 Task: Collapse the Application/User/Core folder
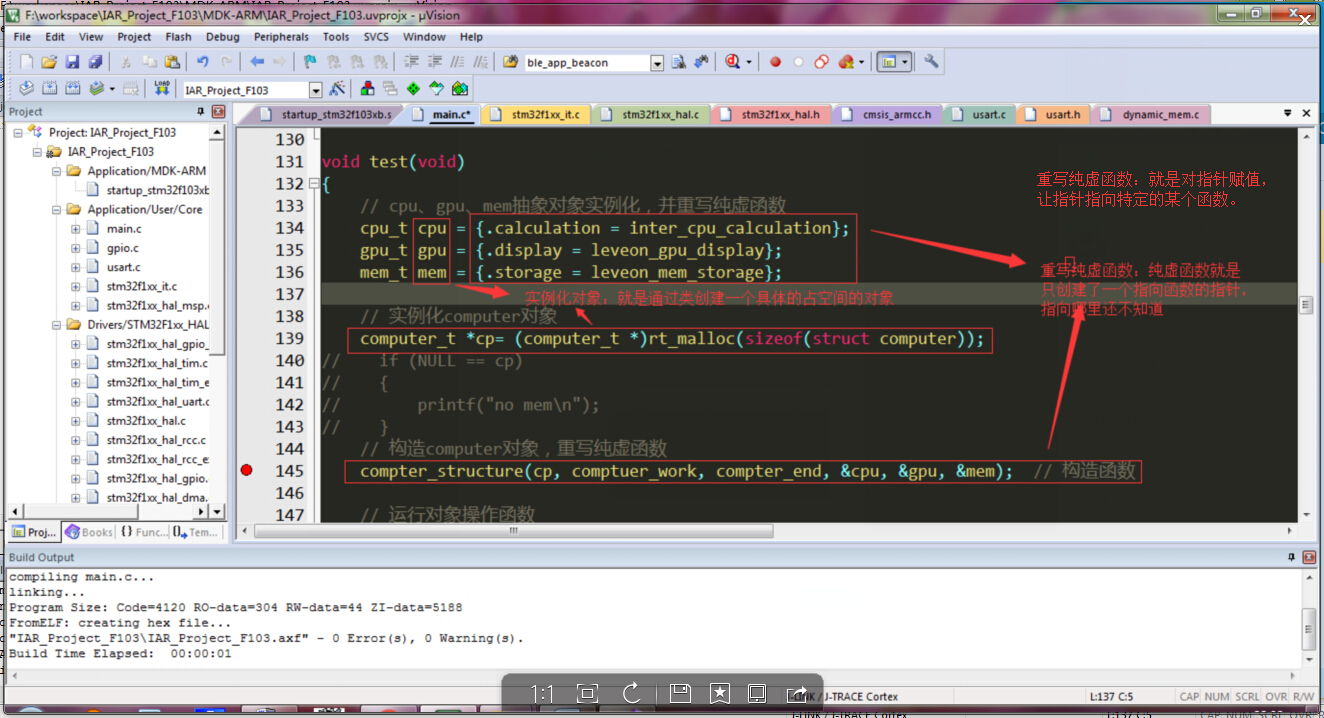59,210
